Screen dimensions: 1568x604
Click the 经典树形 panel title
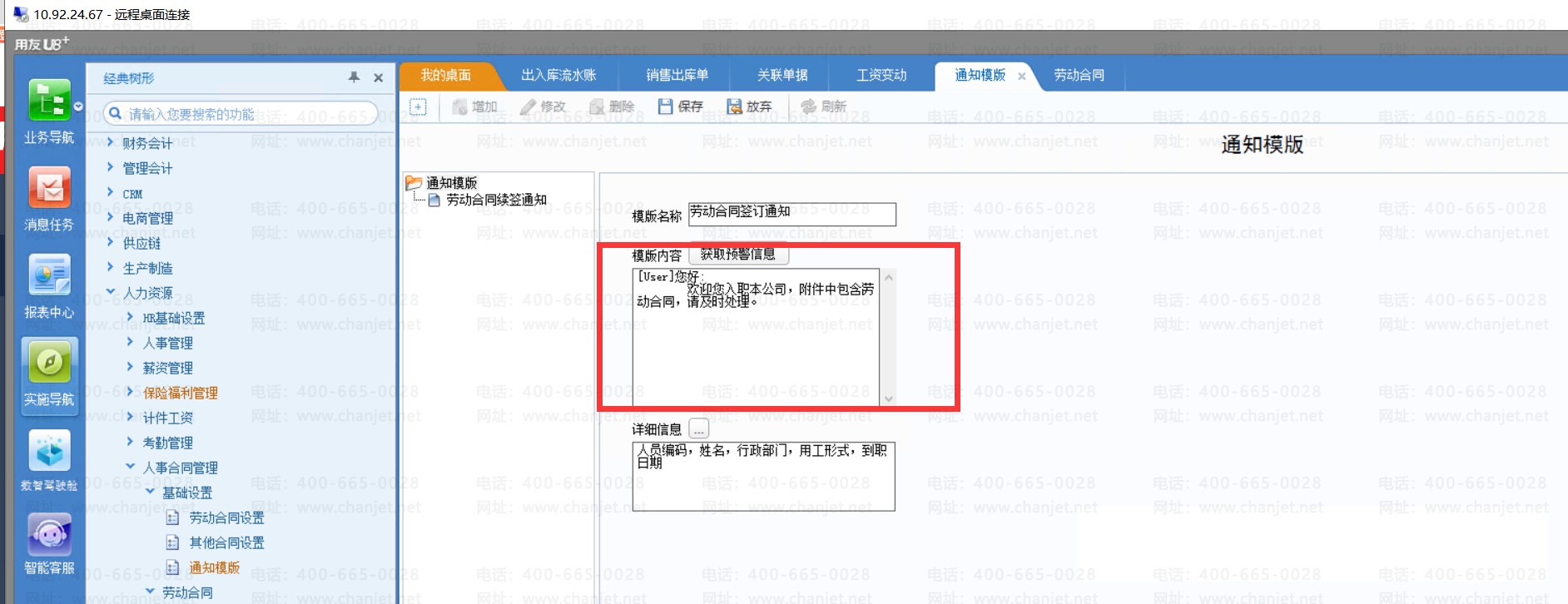point(129,78)
